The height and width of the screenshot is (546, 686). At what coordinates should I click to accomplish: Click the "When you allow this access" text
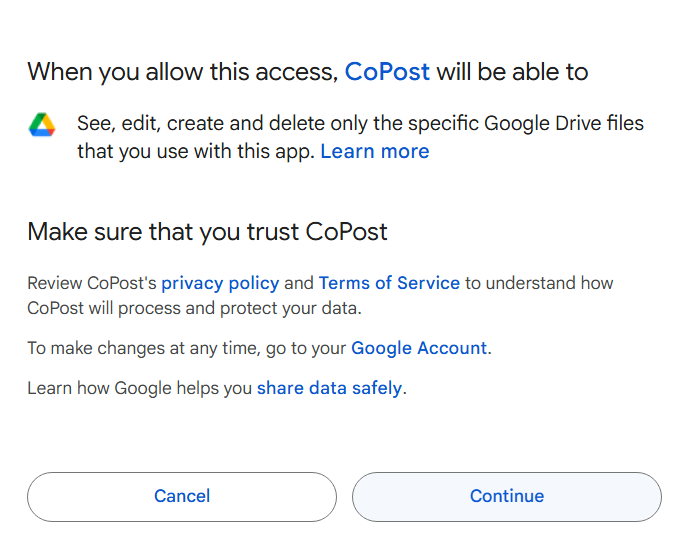(182, 72)
